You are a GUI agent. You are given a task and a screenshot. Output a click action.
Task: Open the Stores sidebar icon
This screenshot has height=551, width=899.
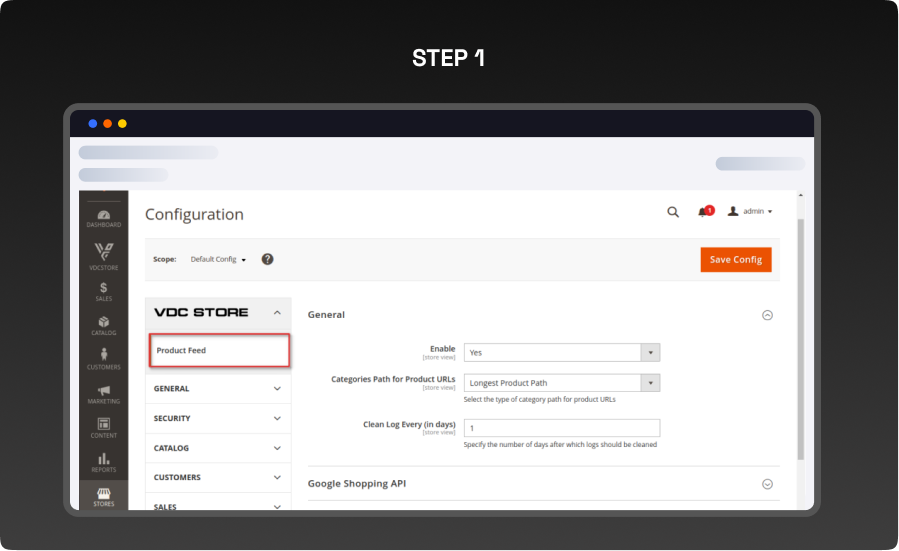(x=103, y=495)
